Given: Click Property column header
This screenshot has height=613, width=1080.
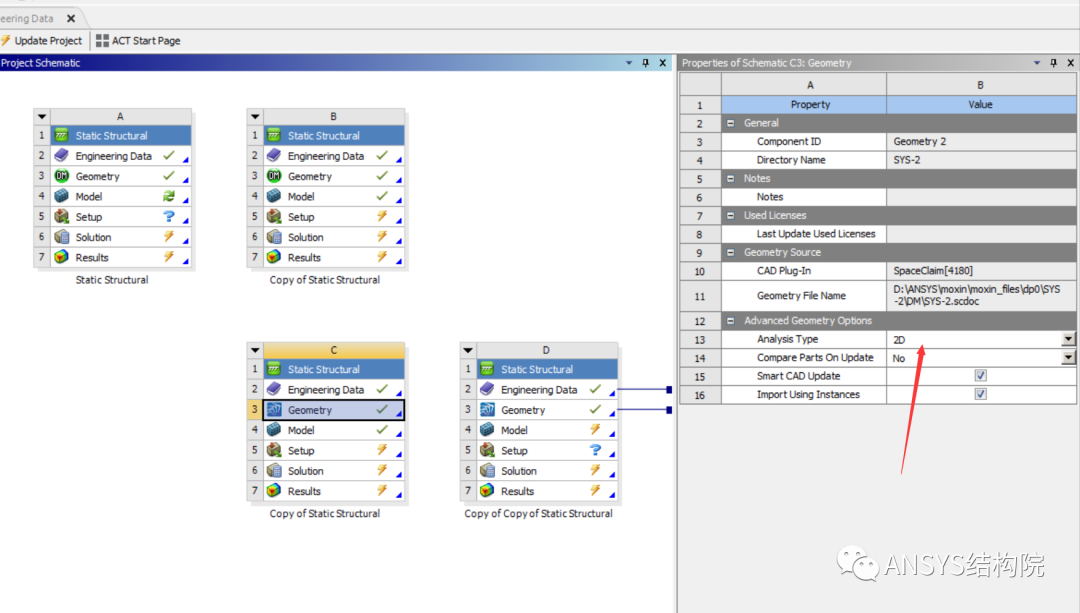Looking at the screenshot, I should 804,105.
